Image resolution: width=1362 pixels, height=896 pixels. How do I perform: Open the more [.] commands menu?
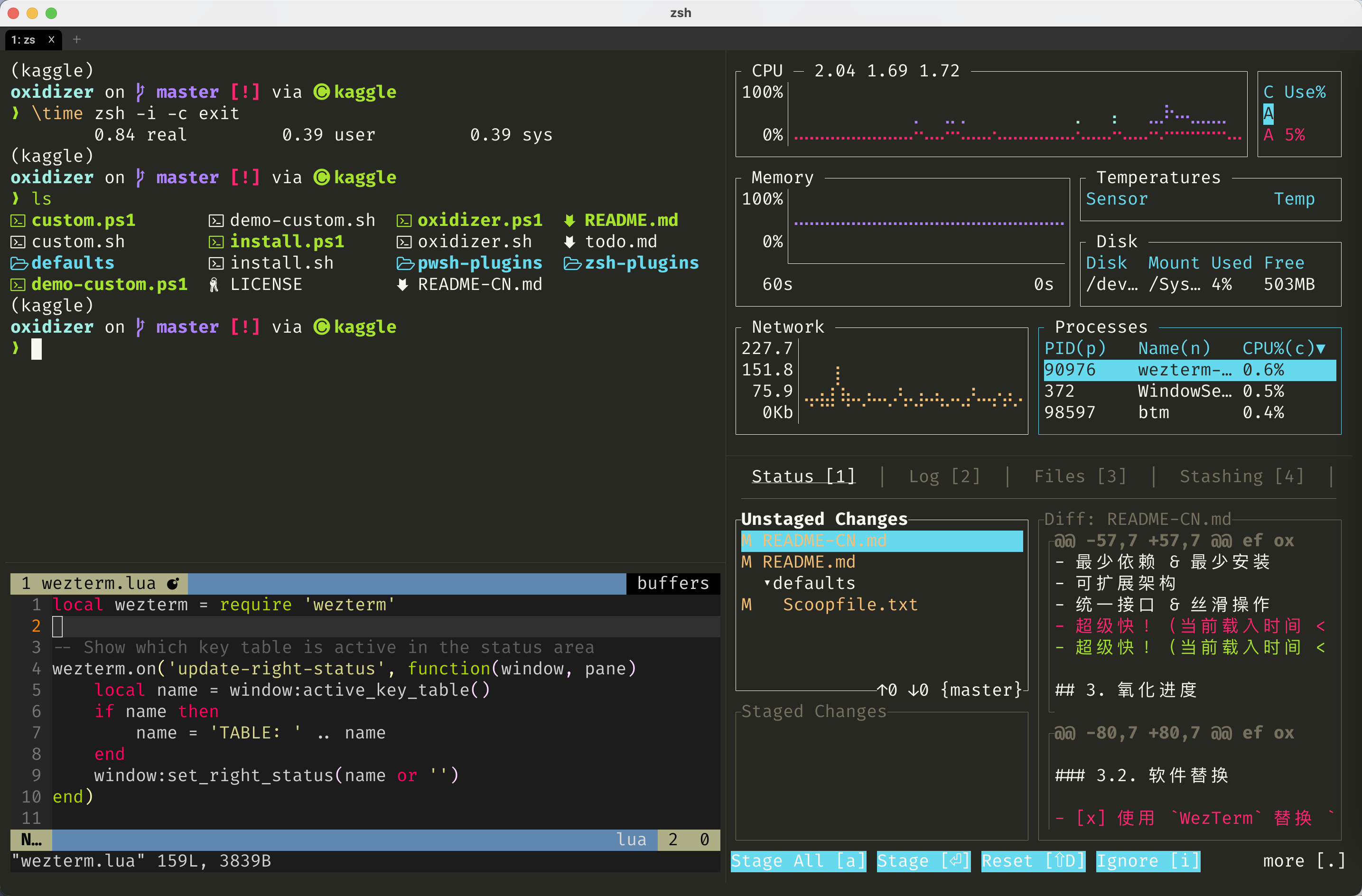click(1304, 860)
